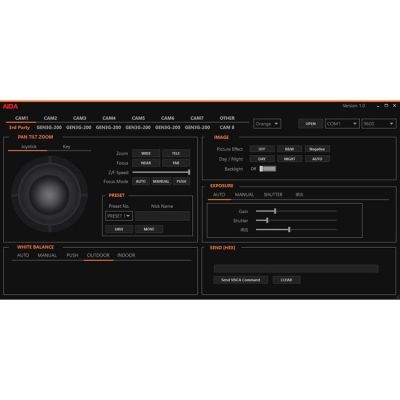Set Day/Night mode to NIGHT

pyautogui.click(x=289, y=159)
